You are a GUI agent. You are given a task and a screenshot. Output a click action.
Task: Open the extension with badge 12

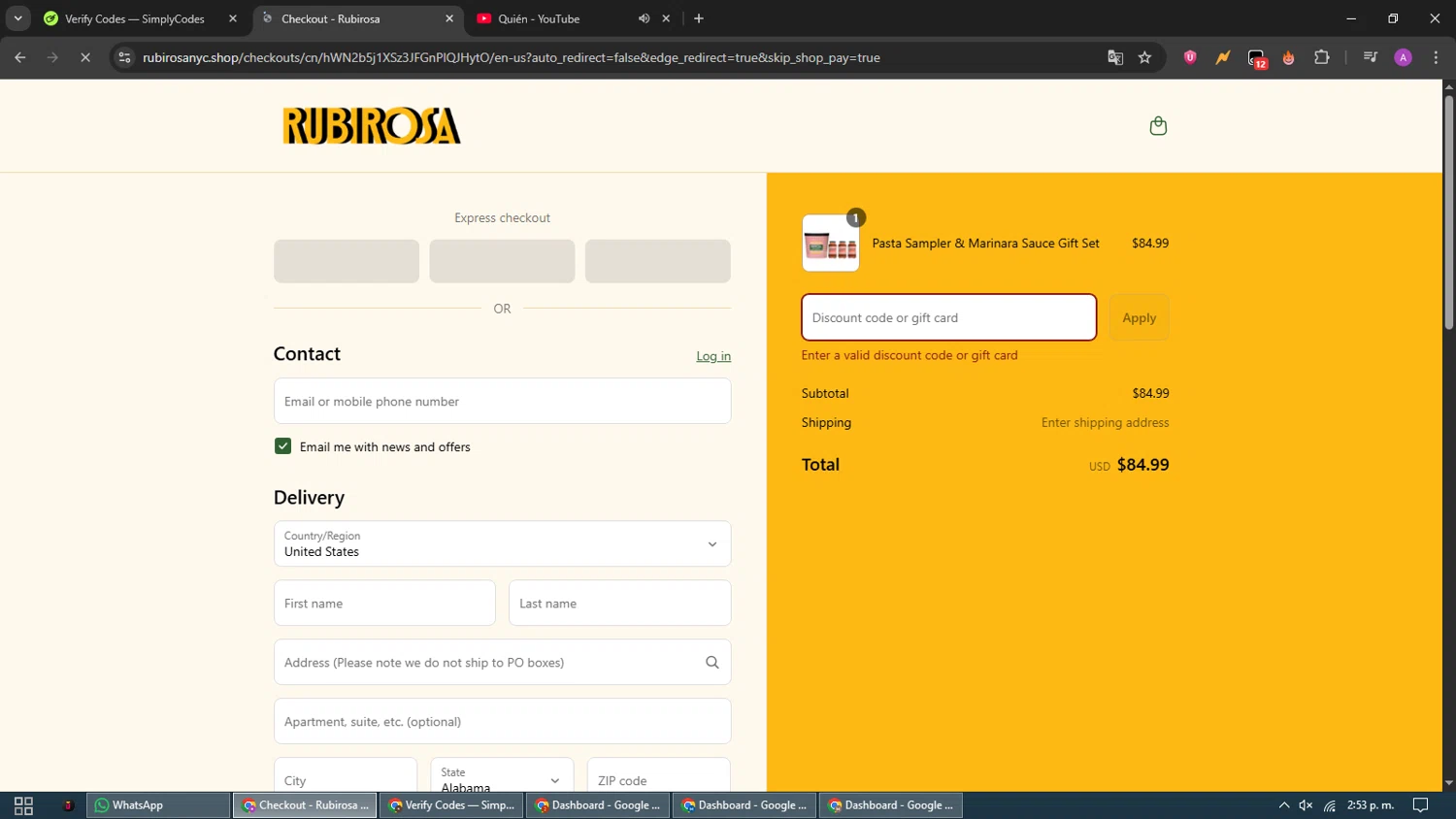pyautogui.click(x=1257, y=58)
